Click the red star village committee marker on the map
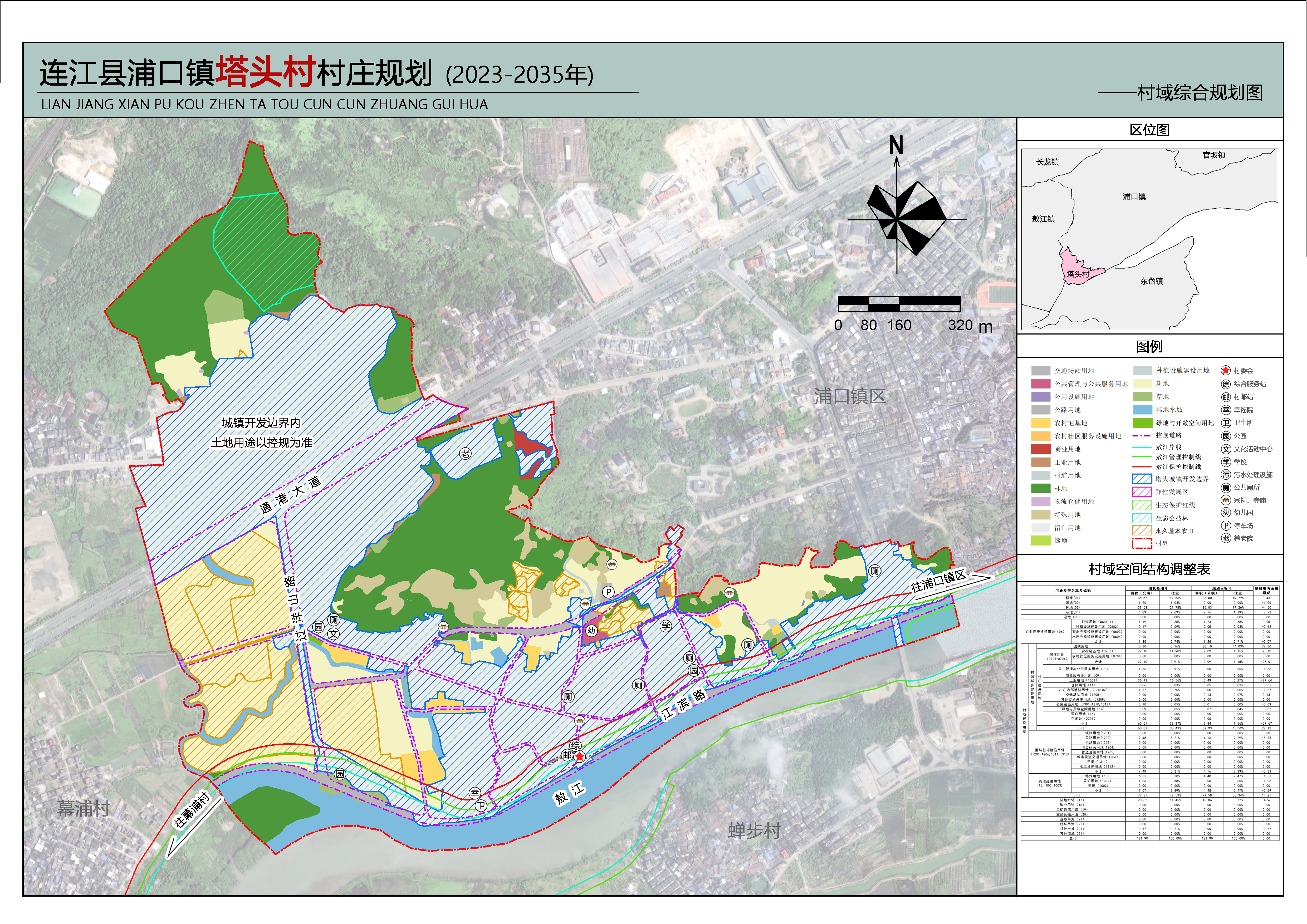This screenshot has height=924, width=1307. tap(580, 757)
